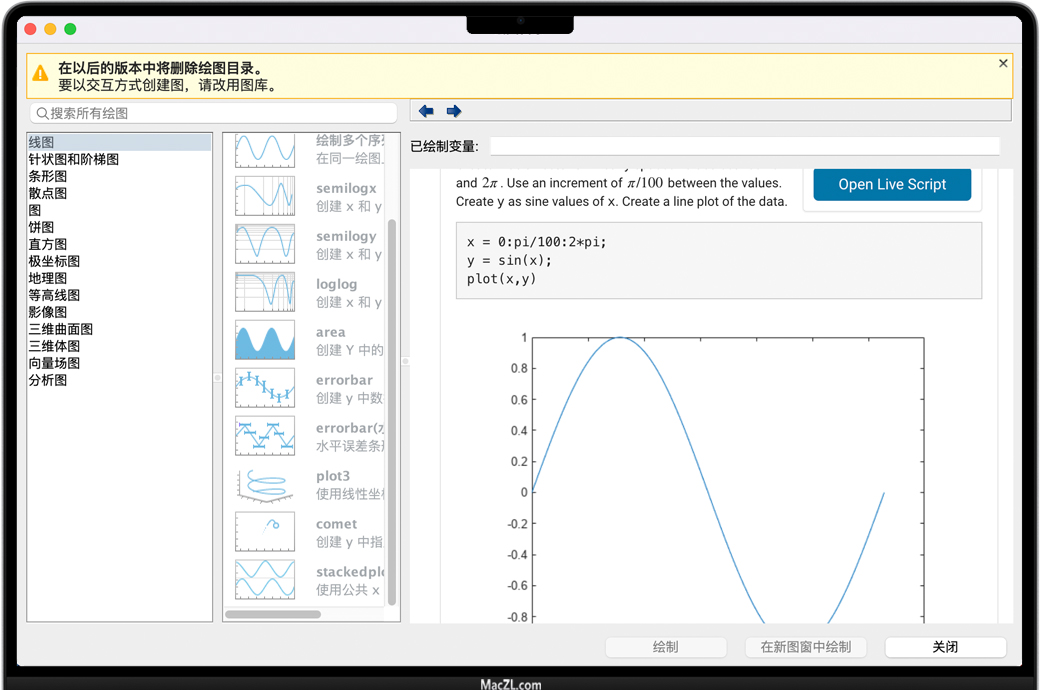Viewport: 1040px width, 690px height.
Task: Click the area plot thumbnail
Action: [265, 340]
